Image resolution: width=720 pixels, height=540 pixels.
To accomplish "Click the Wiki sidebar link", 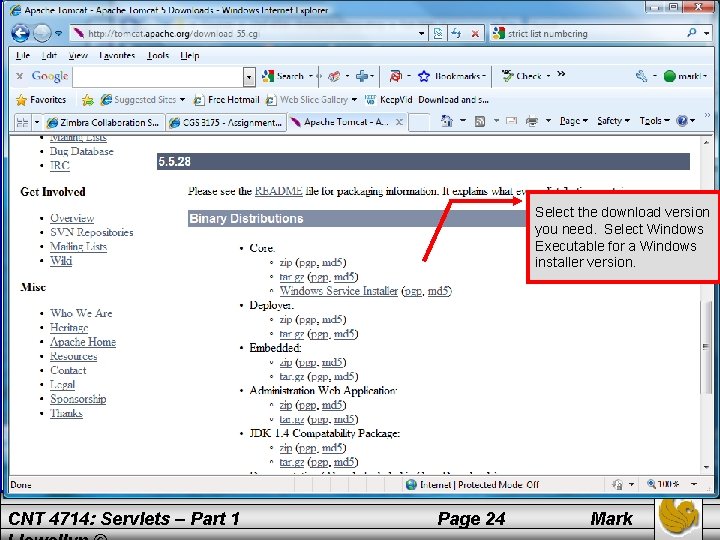I will 61,261.
